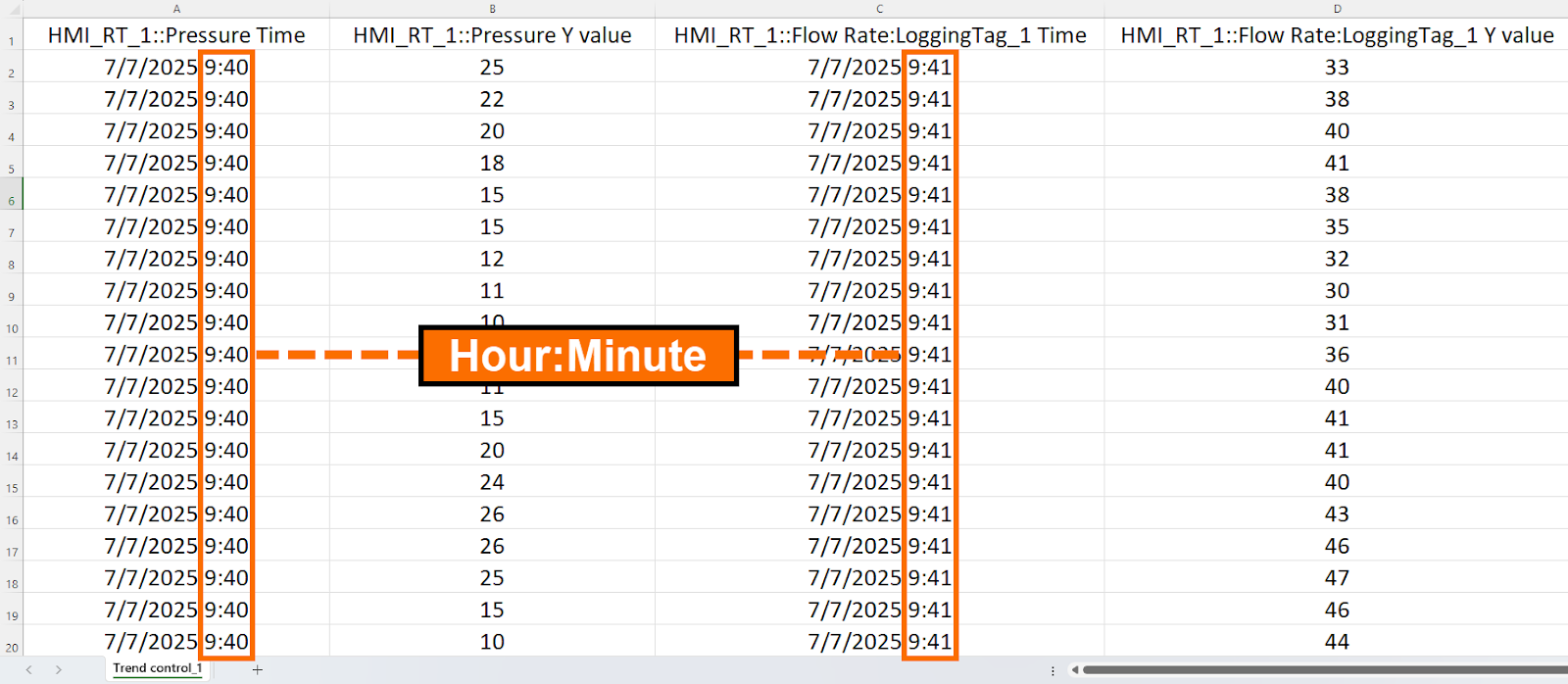
Task: Click 'HMI_RT_1::Pressure Y value' header cell
Action: (x=492, y=35)
